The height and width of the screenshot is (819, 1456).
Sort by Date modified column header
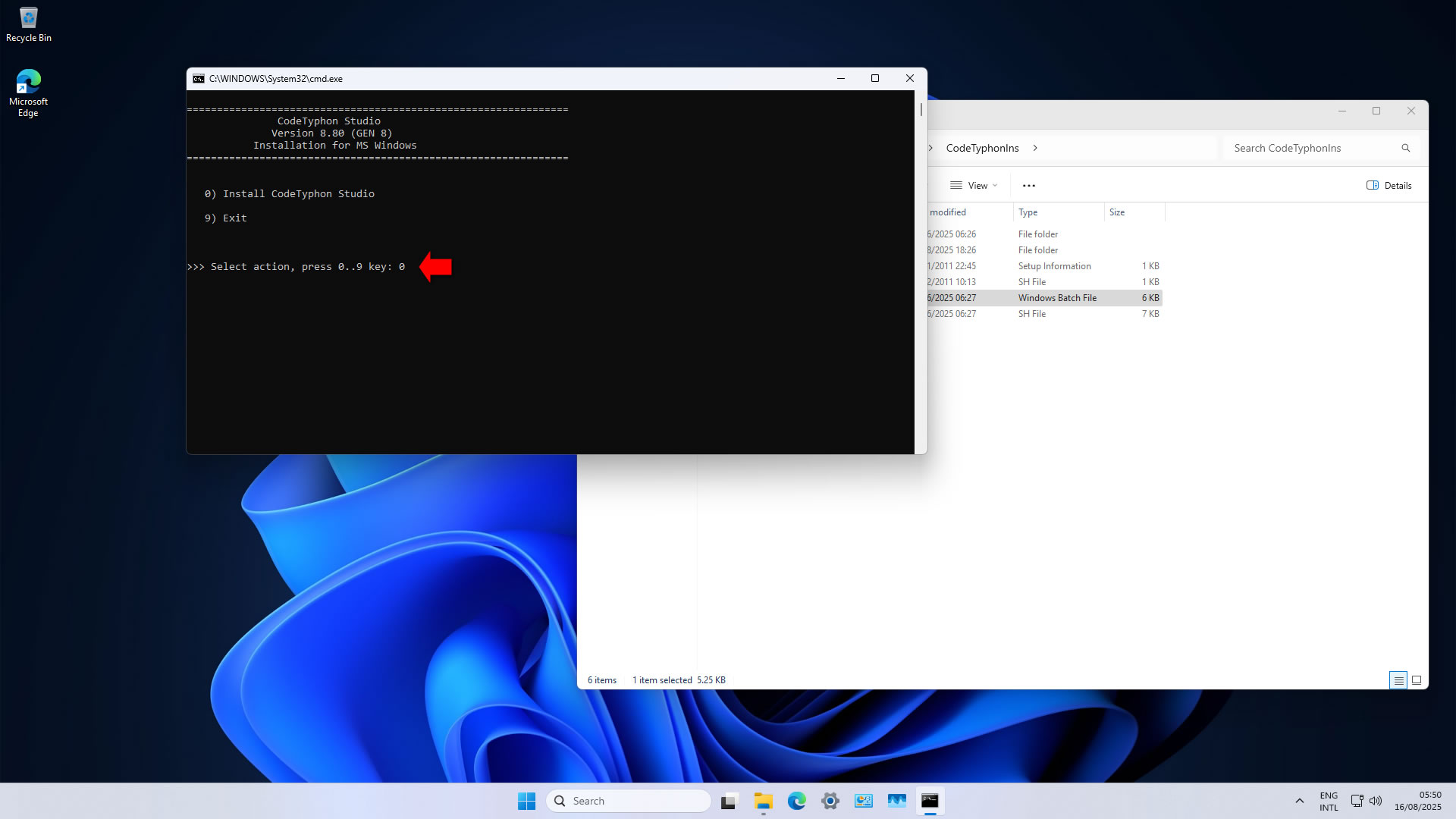[970, 212]
